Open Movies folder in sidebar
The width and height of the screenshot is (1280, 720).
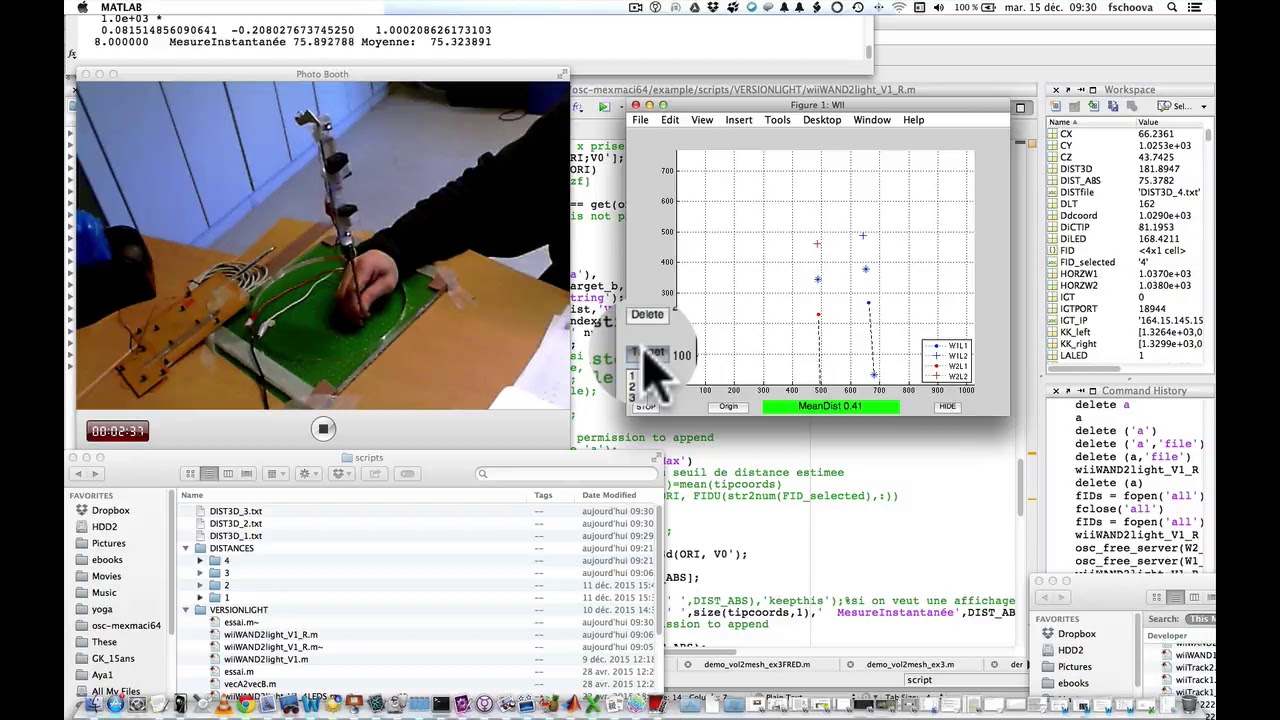pyautogui.click(x=106, y=576)
